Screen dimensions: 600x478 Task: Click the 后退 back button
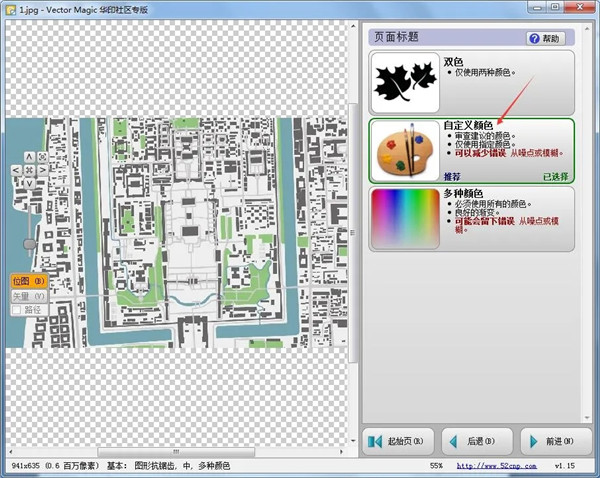tap(477, 441)
